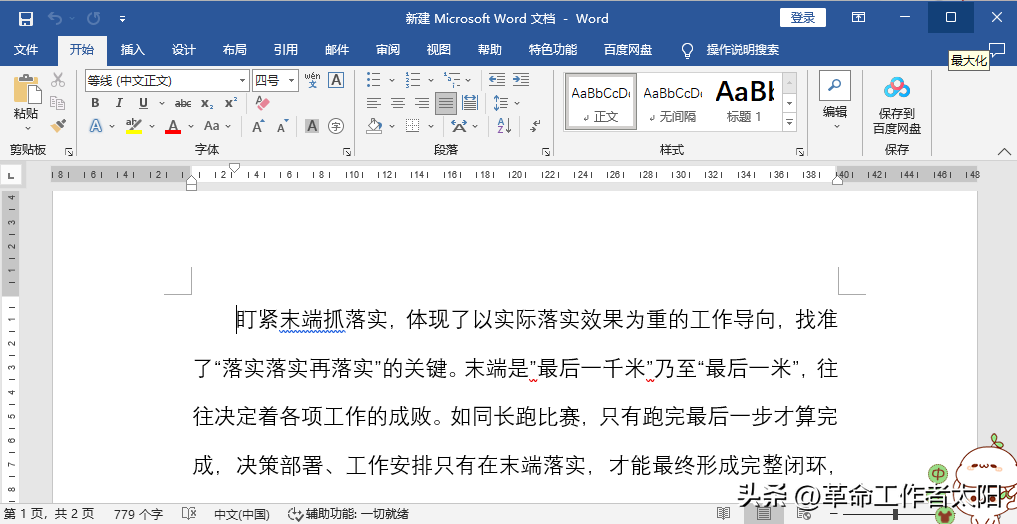Switch to the 布局 tab

[x=235, y=50]
